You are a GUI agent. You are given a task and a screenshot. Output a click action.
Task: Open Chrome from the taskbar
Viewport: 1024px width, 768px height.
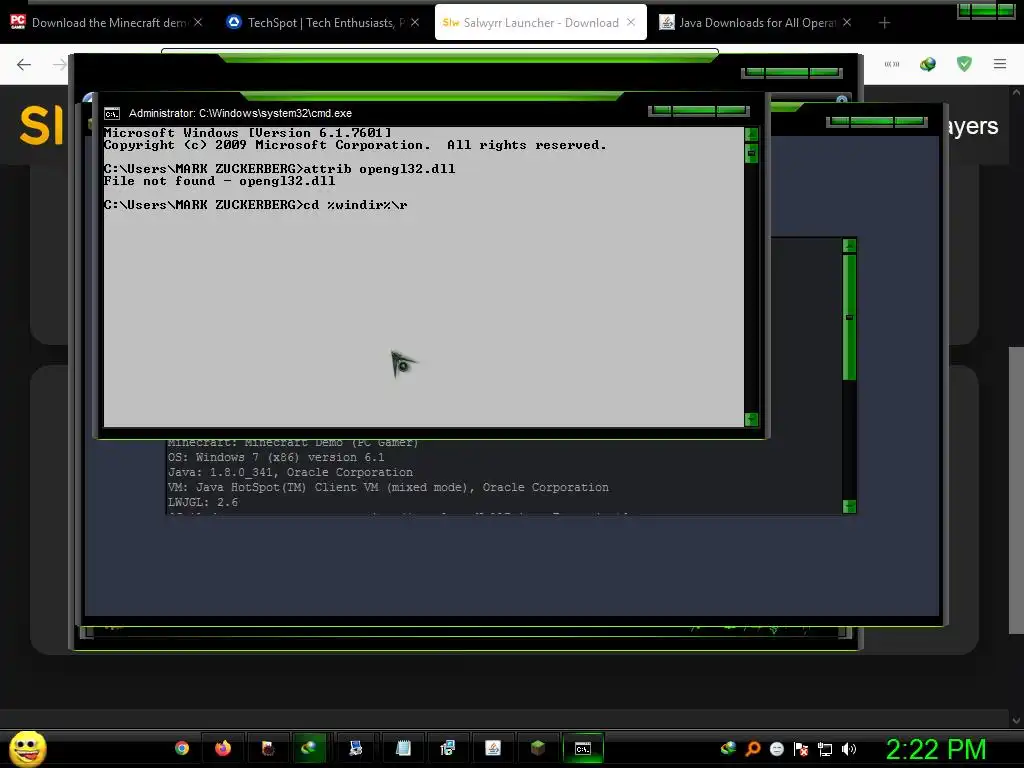182,748
